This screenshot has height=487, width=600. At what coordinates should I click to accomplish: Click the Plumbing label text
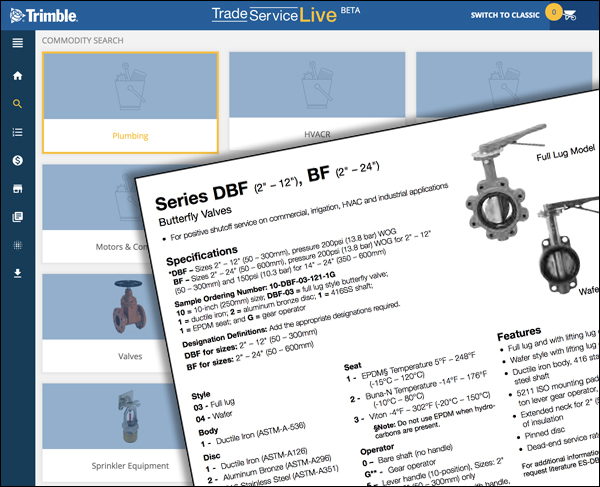[130, 136]
